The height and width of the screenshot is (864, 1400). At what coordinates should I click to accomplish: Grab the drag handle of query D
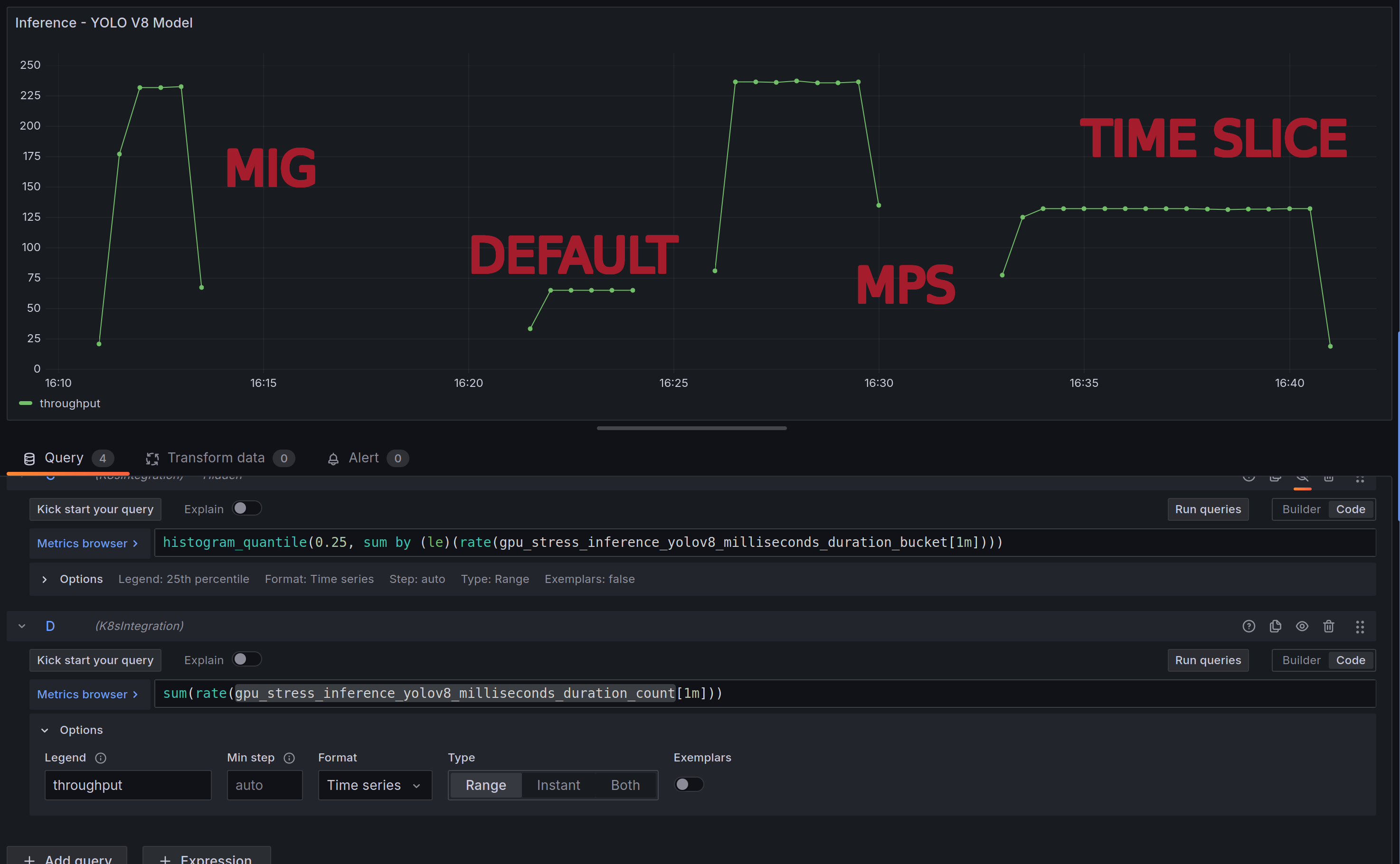[1360, 627]
